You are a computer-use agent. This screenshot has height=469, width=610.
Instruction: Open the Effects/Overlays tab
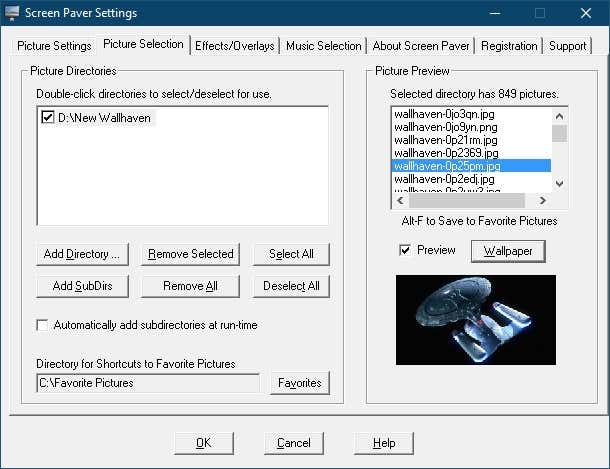click(x=236, y=46)
